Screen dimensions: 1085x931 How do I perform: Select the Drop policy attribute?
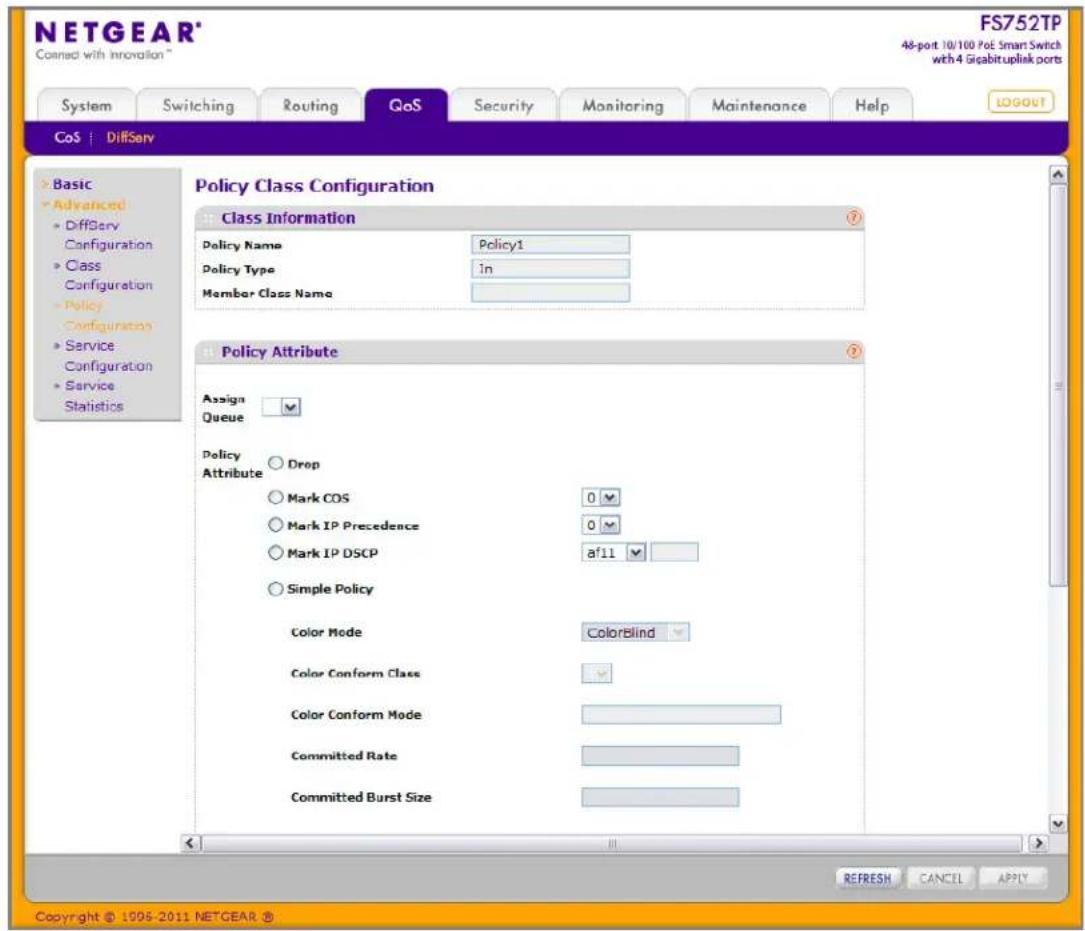click(275, 463)
